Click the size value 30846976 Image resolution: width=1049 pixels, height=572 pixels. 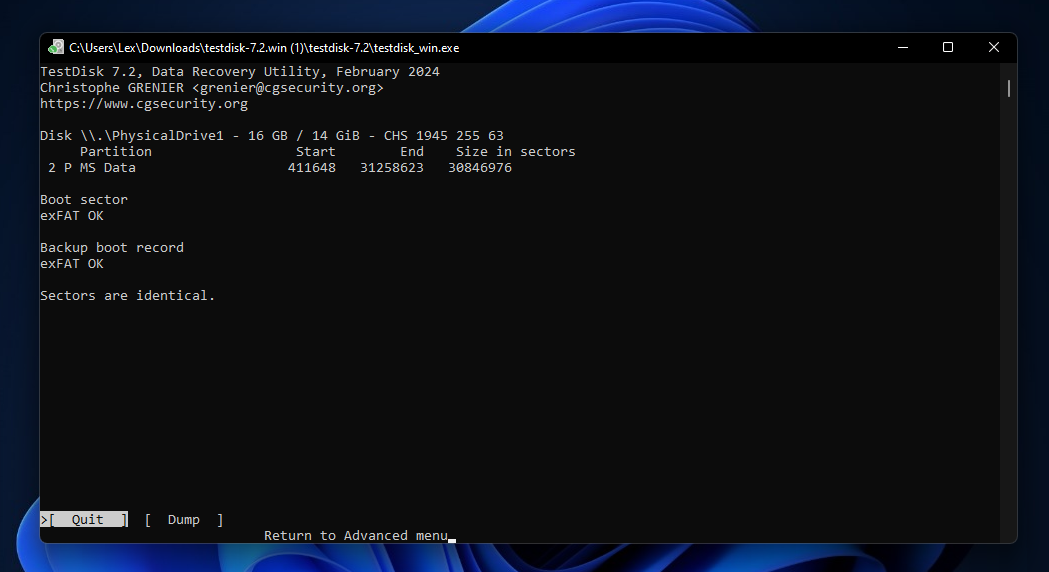[480, 168]
